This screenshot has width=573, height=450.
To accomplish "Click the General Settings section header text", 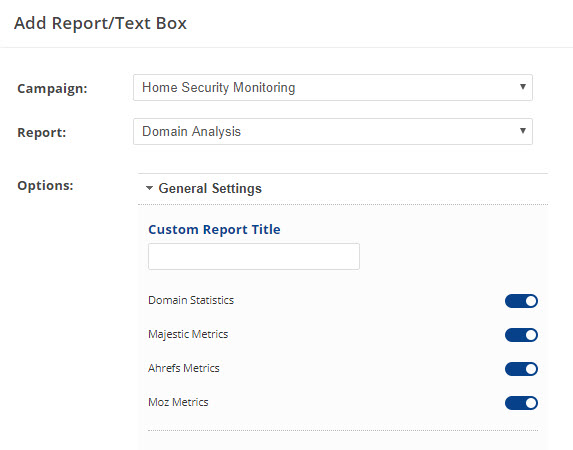I will [x=210, y=189].
